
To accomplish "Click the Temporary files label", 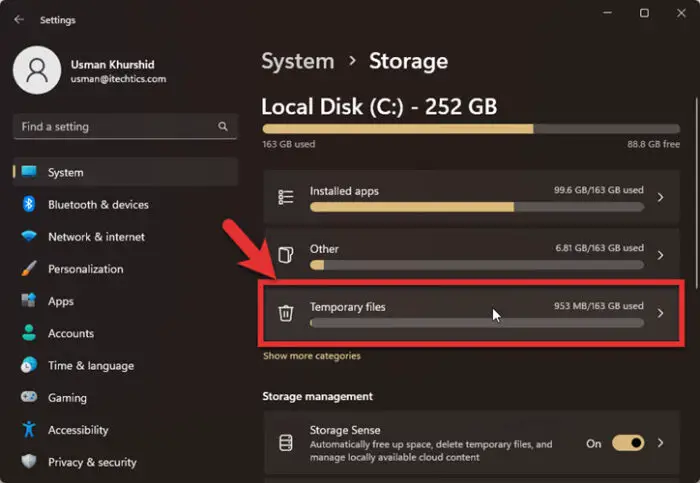I will tap(347, 307).
